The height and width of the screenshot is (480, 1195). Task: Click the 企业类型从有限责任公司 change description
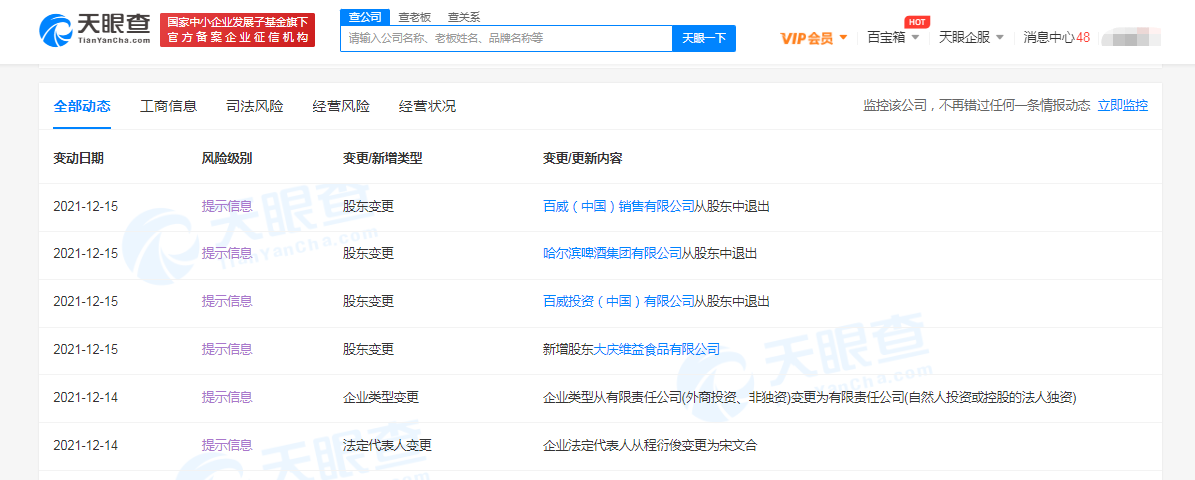[809, 397]
